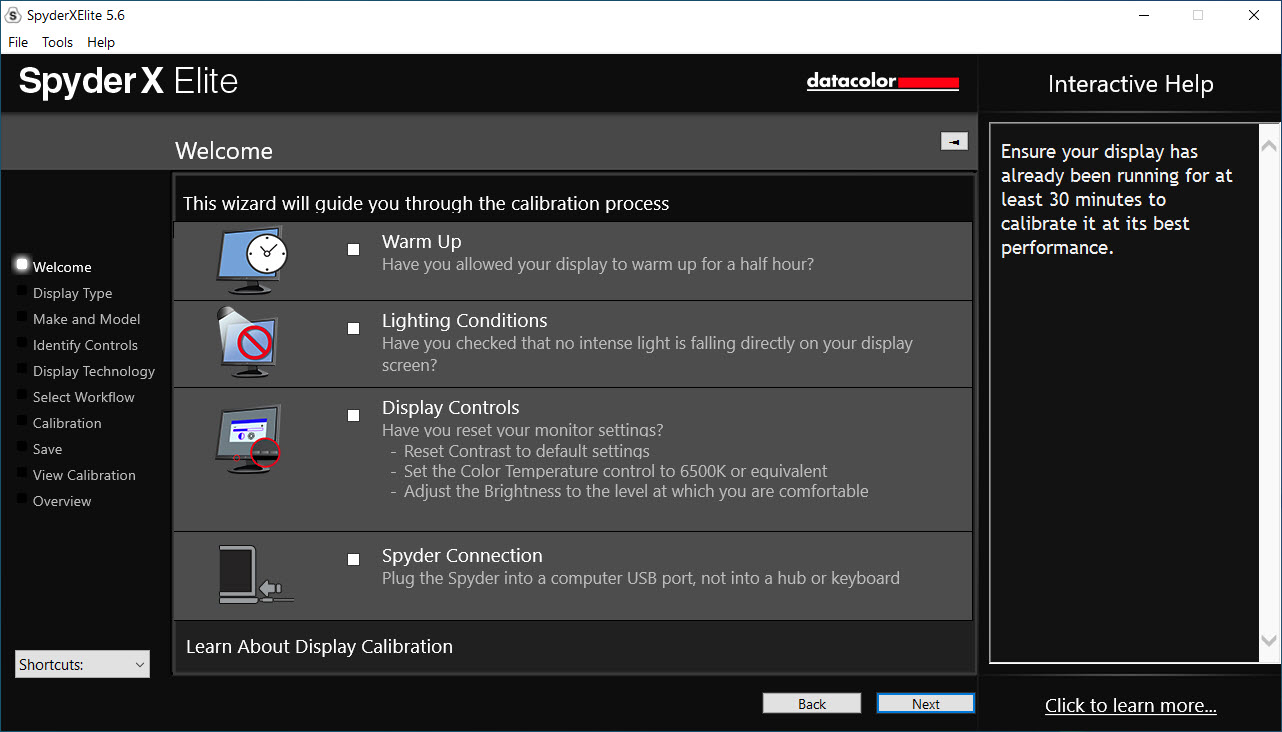The image size is (1282, 732).
Task: Check the Lighting Conditions checkbox
Action: pos(353,329)
